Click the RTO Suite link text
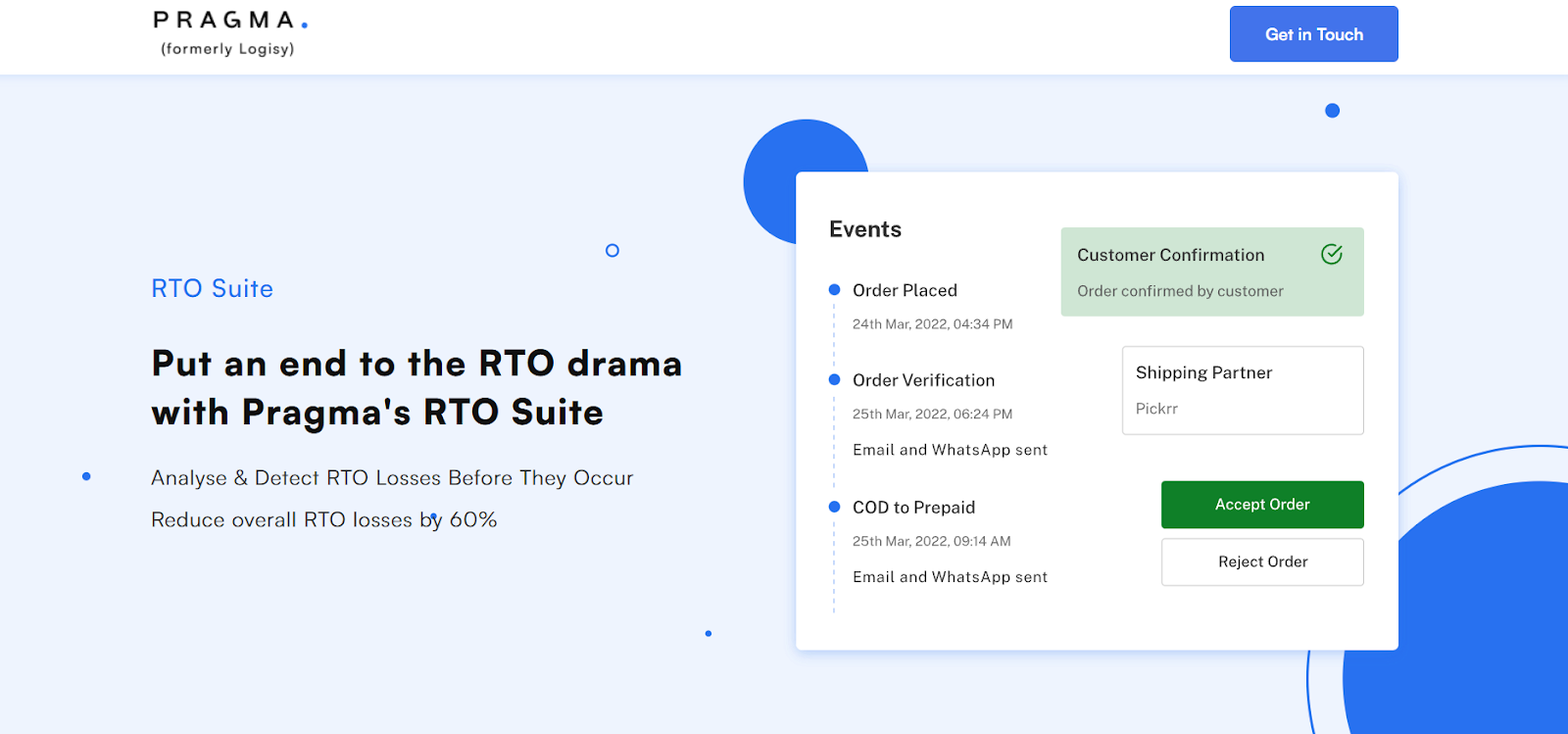Image resolution: width=1568 pixels, height=734 pixels. point(213,289)
